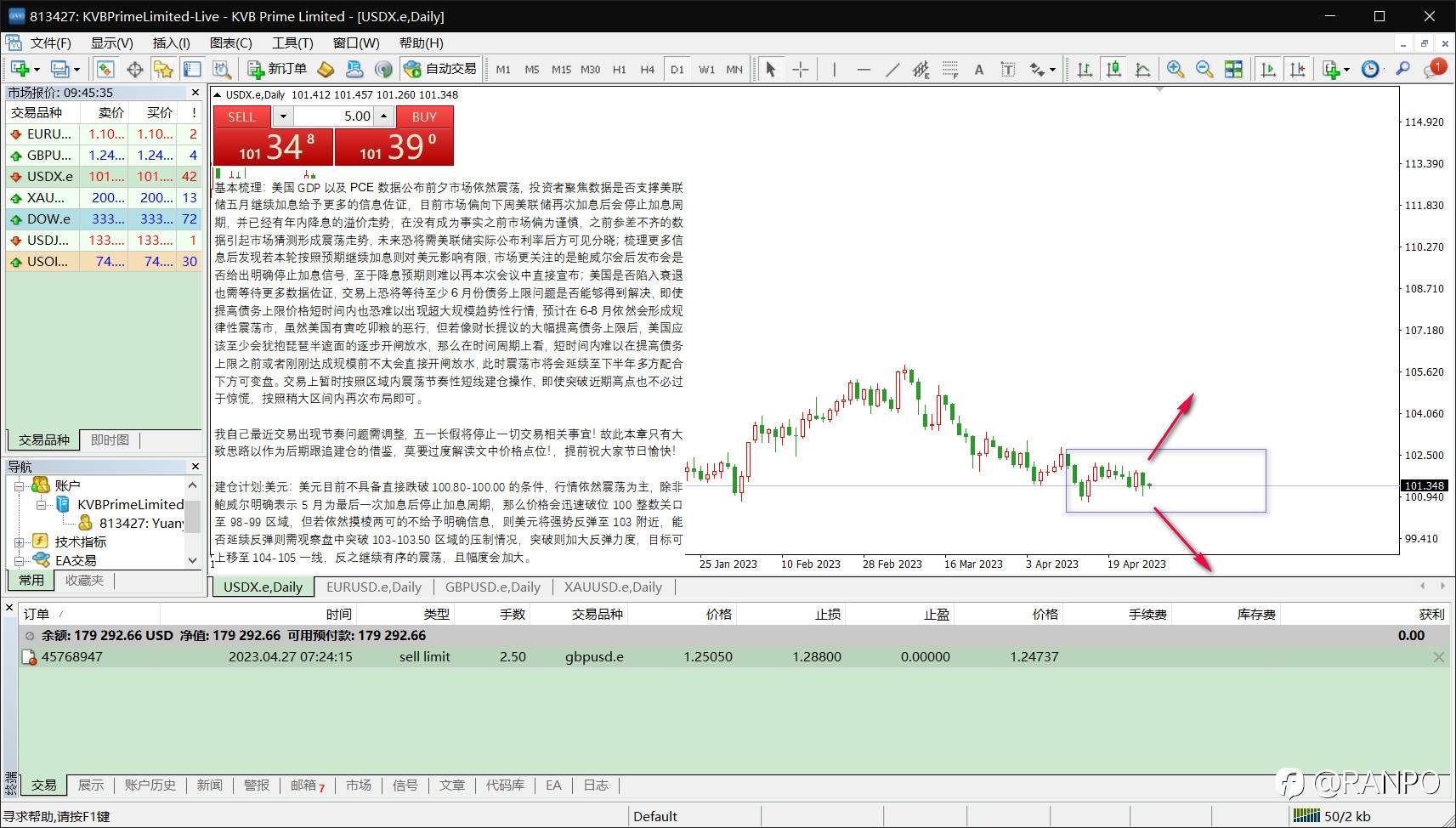Switch to EURUSD.e,Daily chart tab
Viewport: 1456px width, 828px height.
coord(374,587)
